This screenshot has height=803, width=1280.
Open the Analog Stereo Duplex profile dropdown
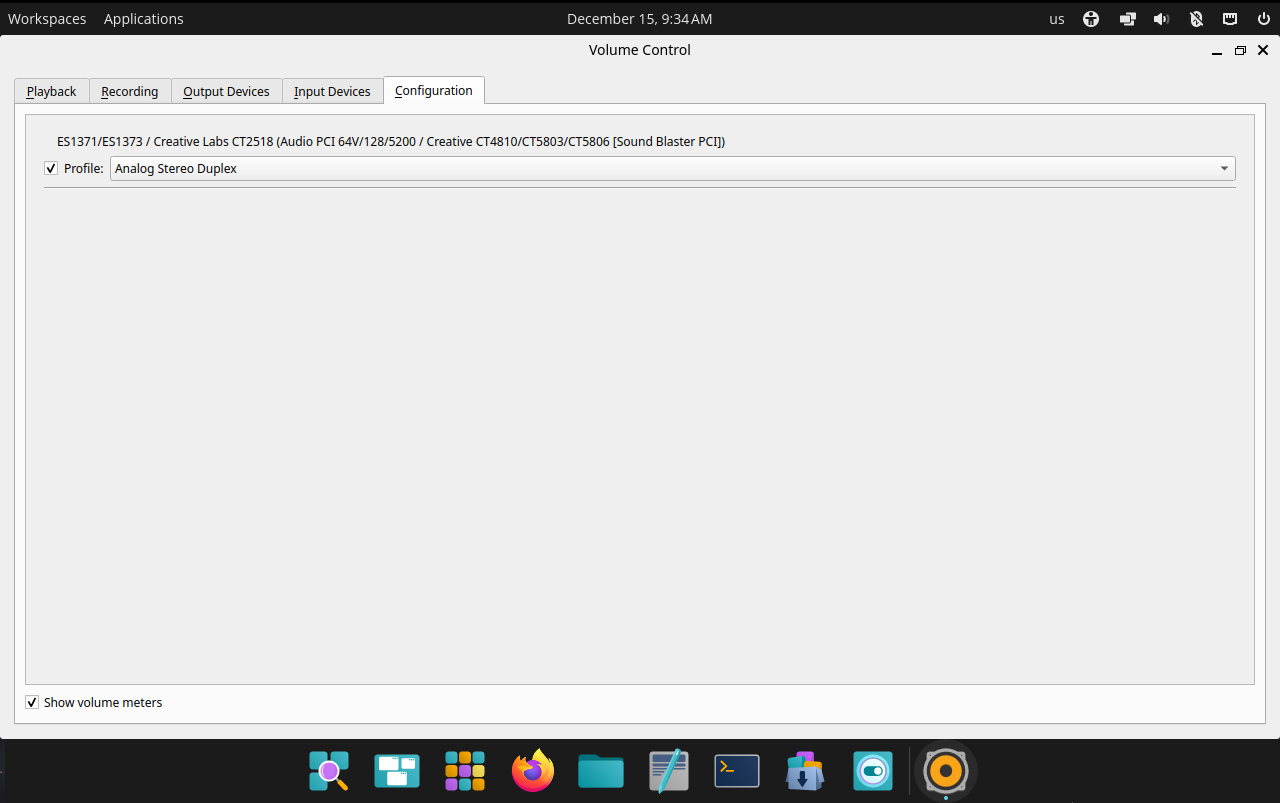(x=670, y=168)
